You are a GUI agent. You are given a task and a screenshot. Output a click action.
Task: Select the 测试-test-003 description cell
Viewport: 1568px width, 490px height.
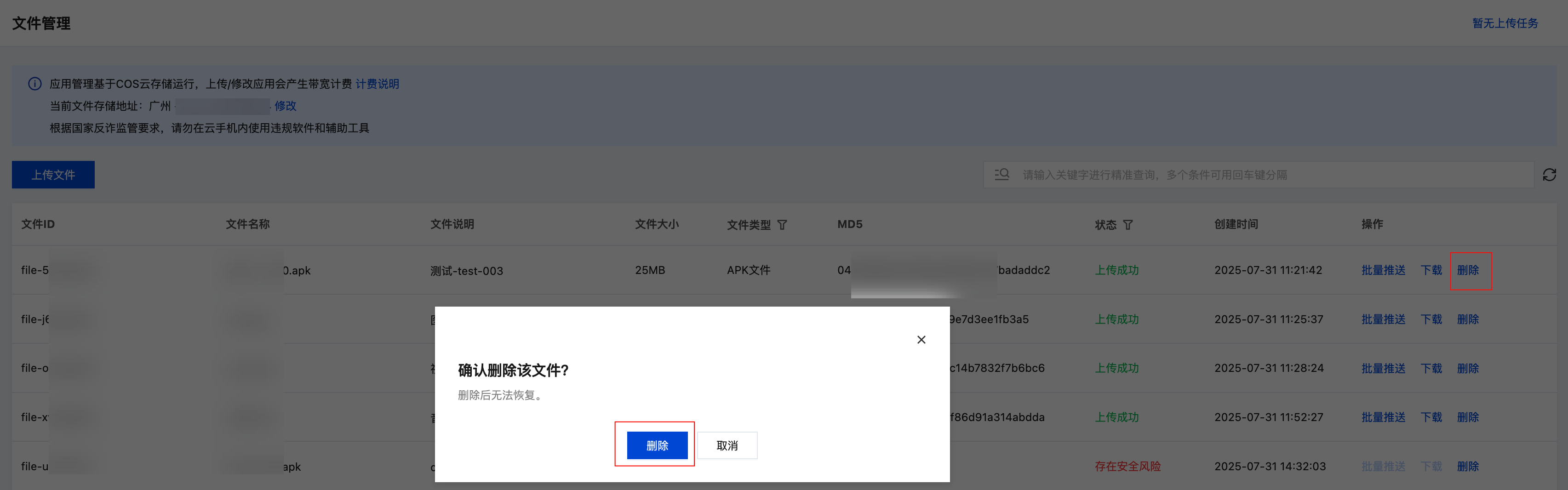pos(466,271)
